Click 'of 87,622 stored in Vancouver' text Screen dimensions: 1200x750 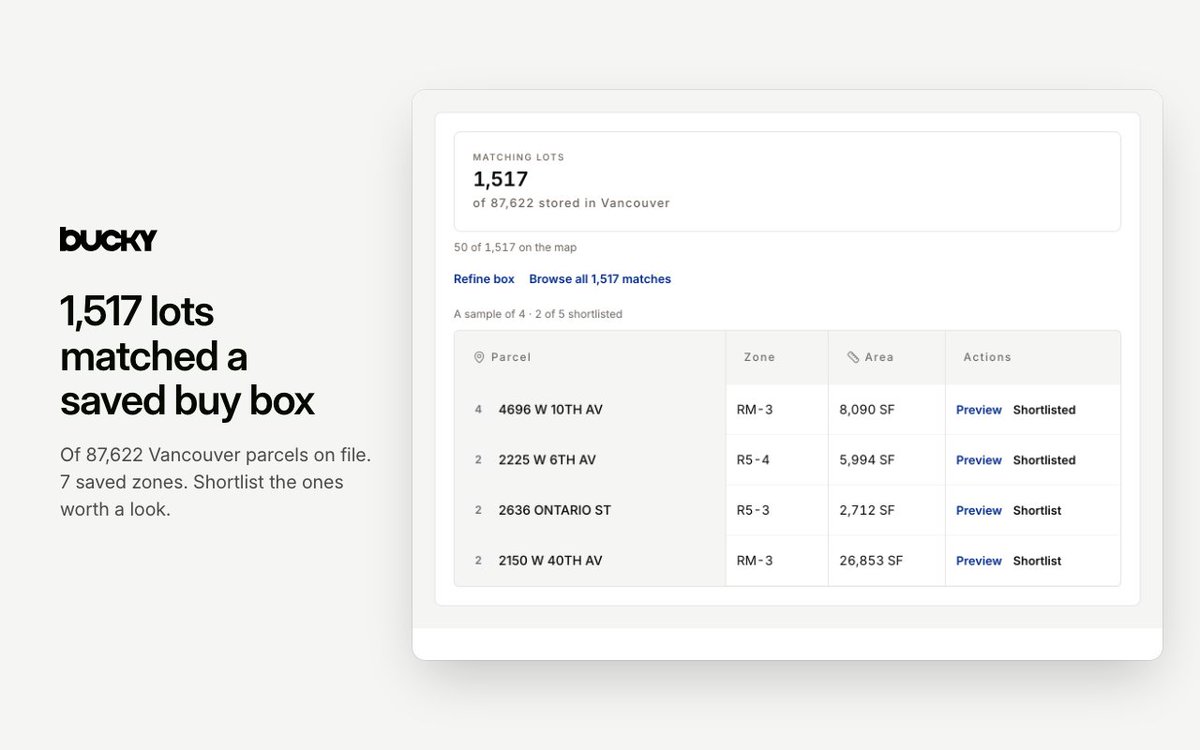pyautogui.click(x=571, y=203)
